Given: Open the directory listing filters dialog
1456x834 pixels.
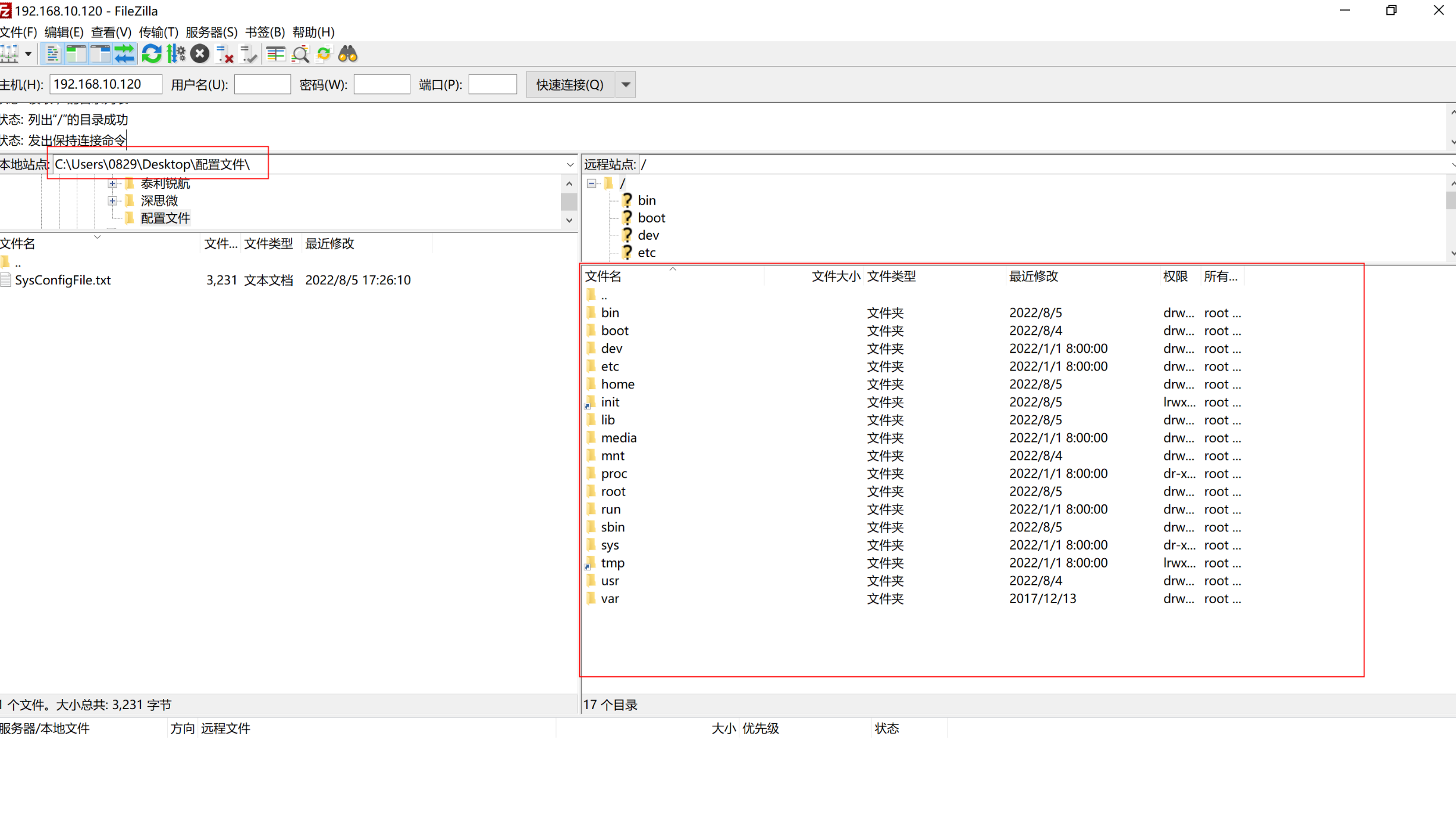Looking at the screenshot, I should click(275, 54).
